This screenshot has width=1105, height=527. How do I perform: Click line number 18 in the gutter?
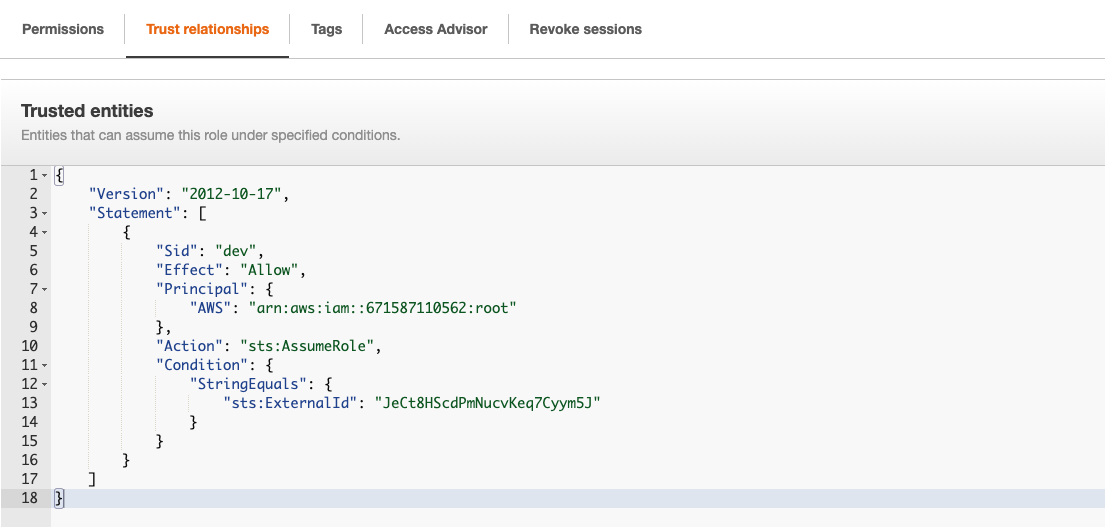(x=28, y=498)
